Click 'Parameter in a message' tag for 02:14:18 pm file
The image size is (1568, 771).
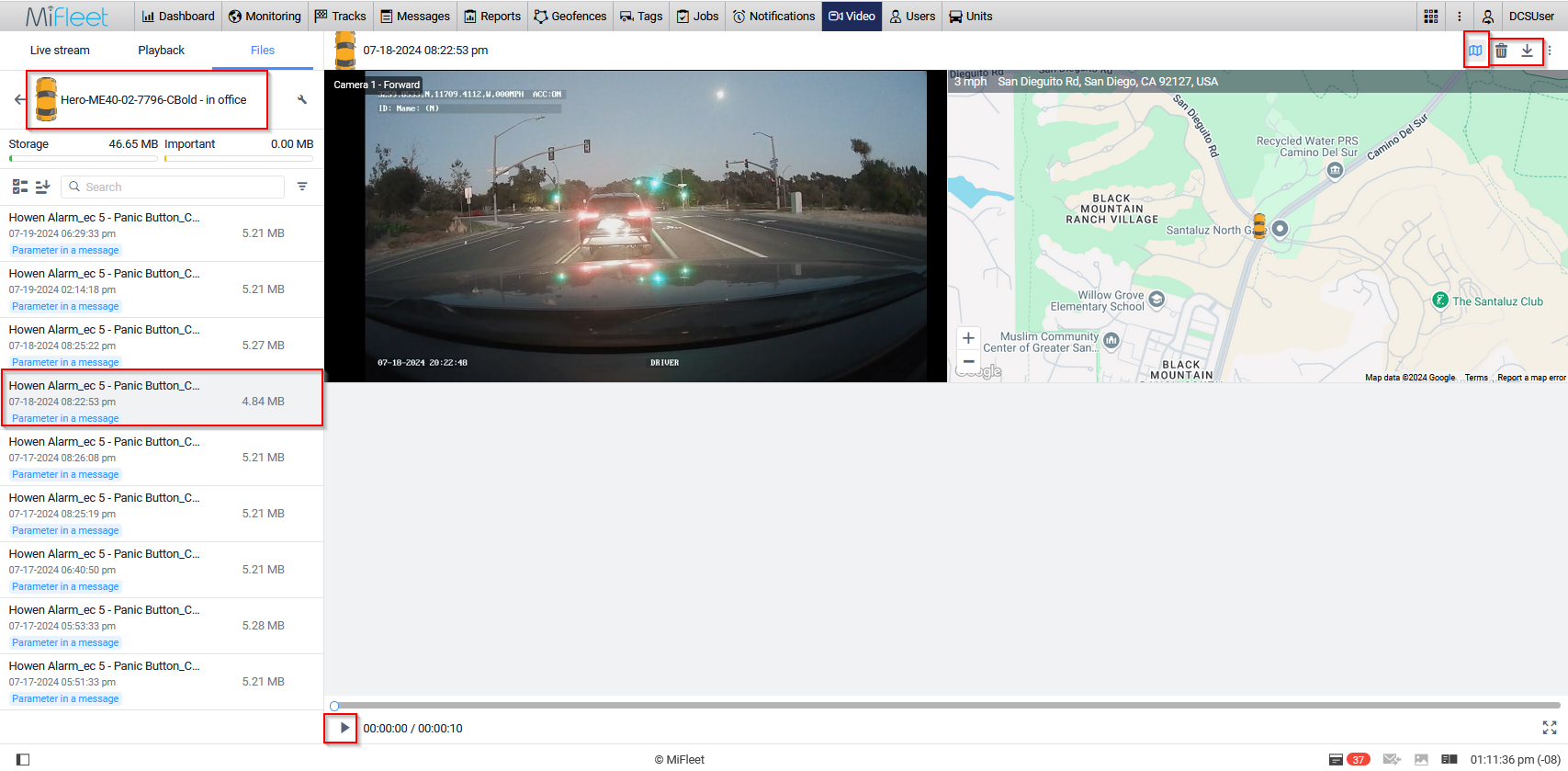click(x=65, y=306)
